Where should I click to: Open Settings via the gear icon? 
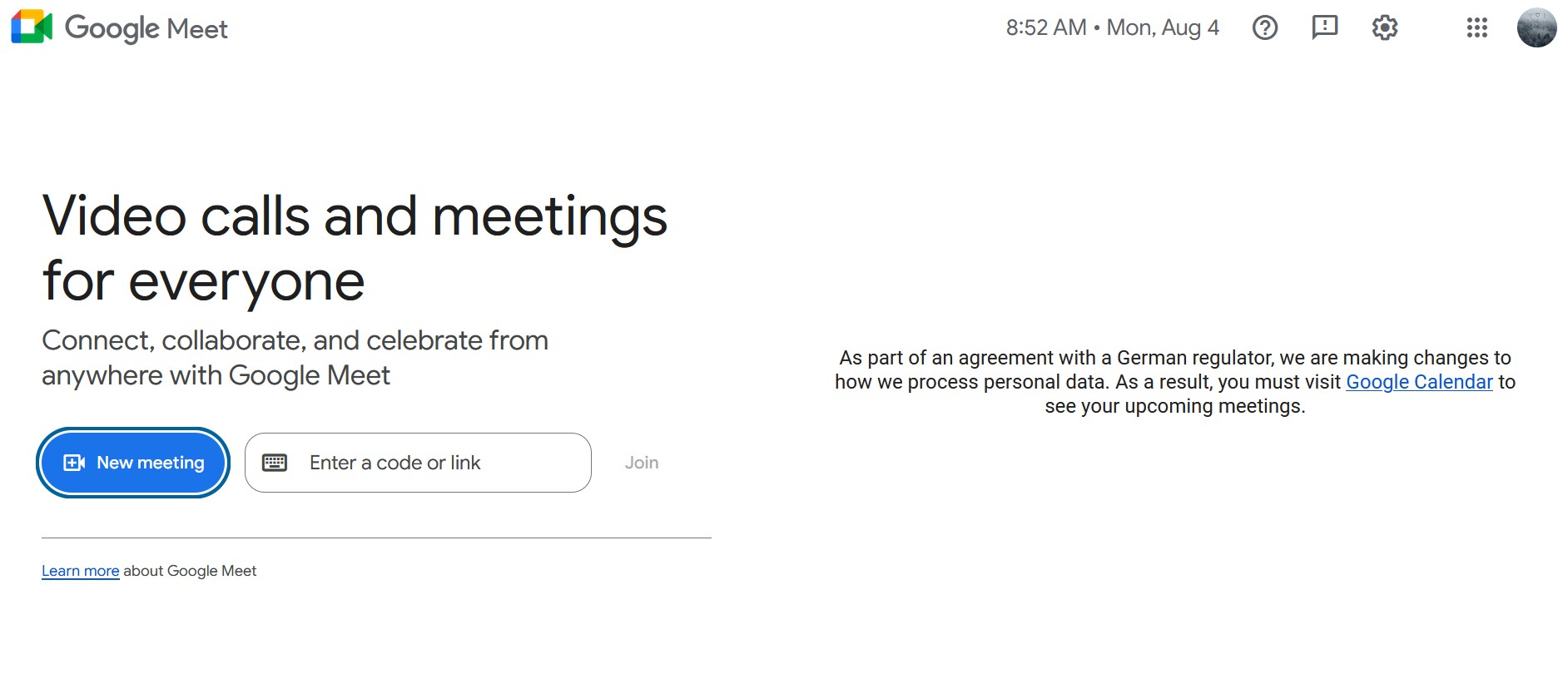(x=1384, y=28)
